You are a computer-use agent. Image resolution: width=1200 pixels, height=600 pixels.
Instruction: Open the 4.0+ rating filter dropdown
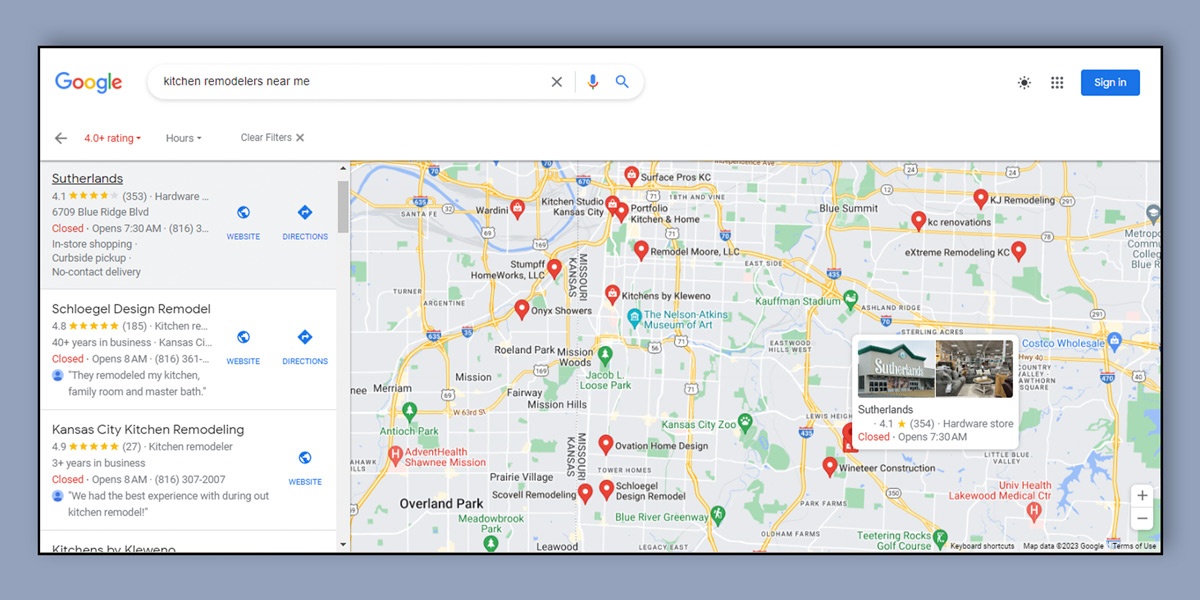pos(112,138)
